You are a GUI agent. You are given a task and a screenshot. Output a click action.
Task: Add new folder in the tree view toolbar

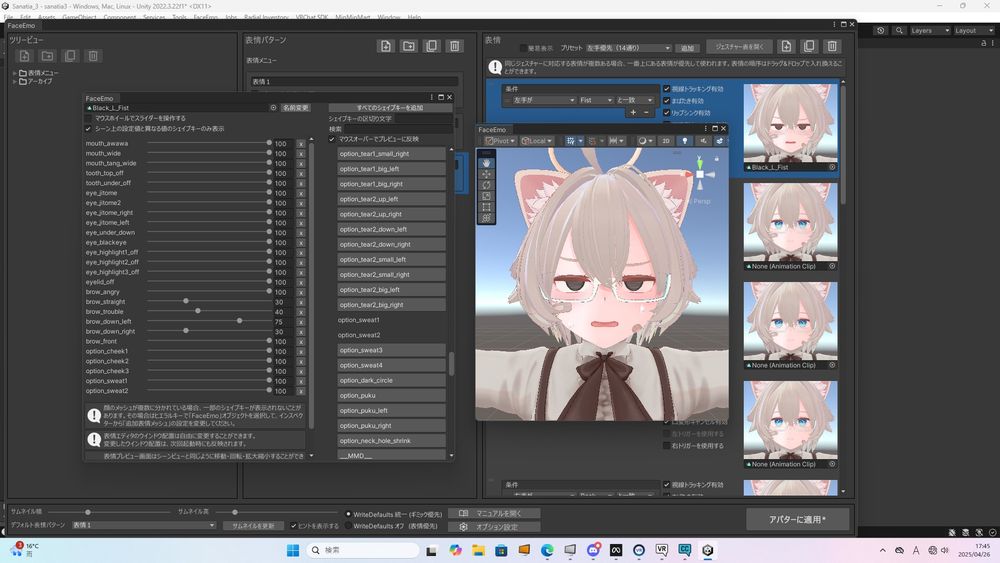pos(47,56)
